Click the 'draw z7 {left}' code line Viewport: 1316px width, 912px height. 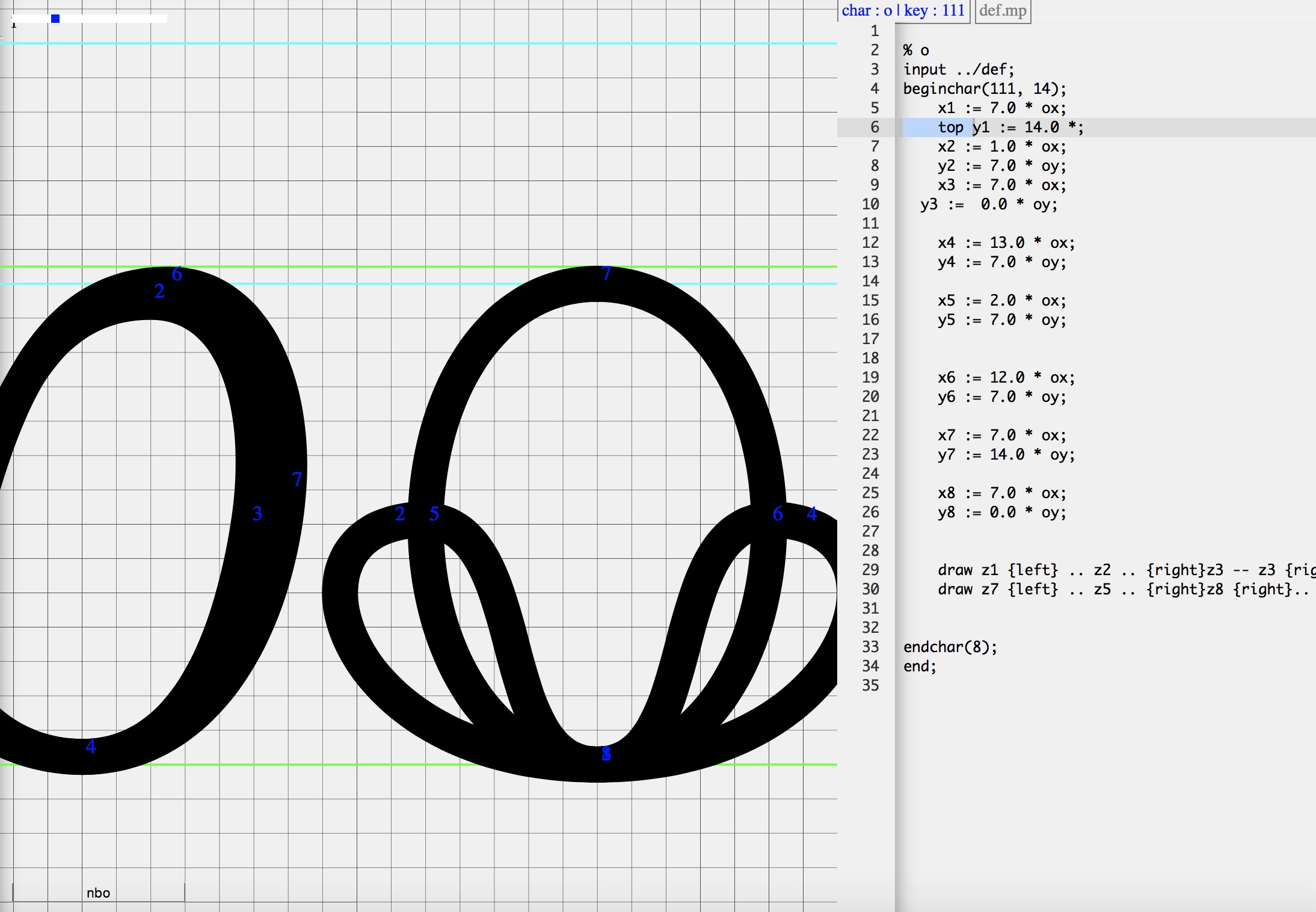(x=997, y=589)
